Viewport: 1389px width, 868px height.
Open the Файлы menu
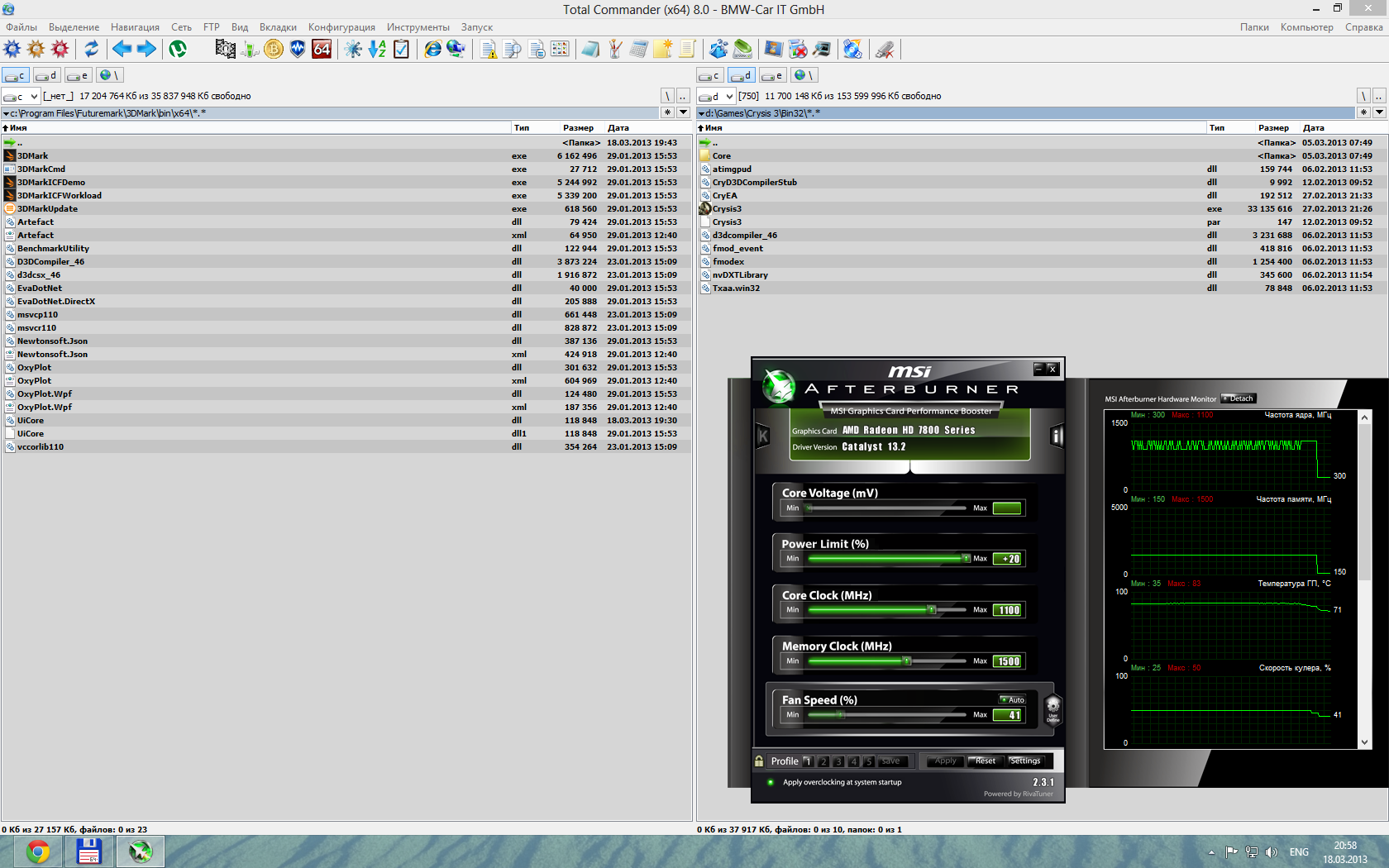point(21,27)
